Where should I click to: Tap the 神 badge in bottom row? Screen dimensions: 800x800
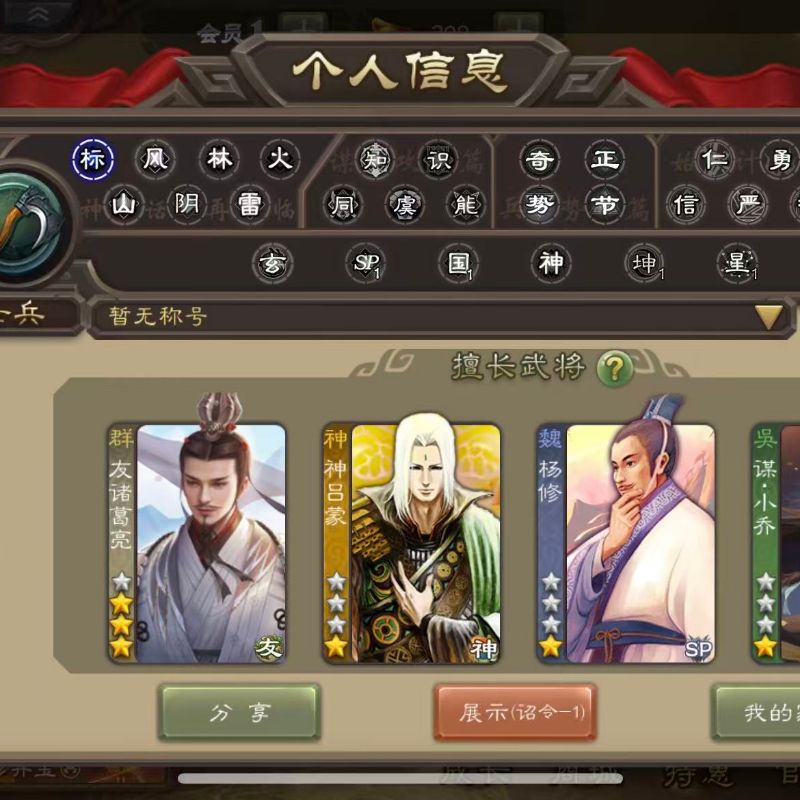point(551,263)
